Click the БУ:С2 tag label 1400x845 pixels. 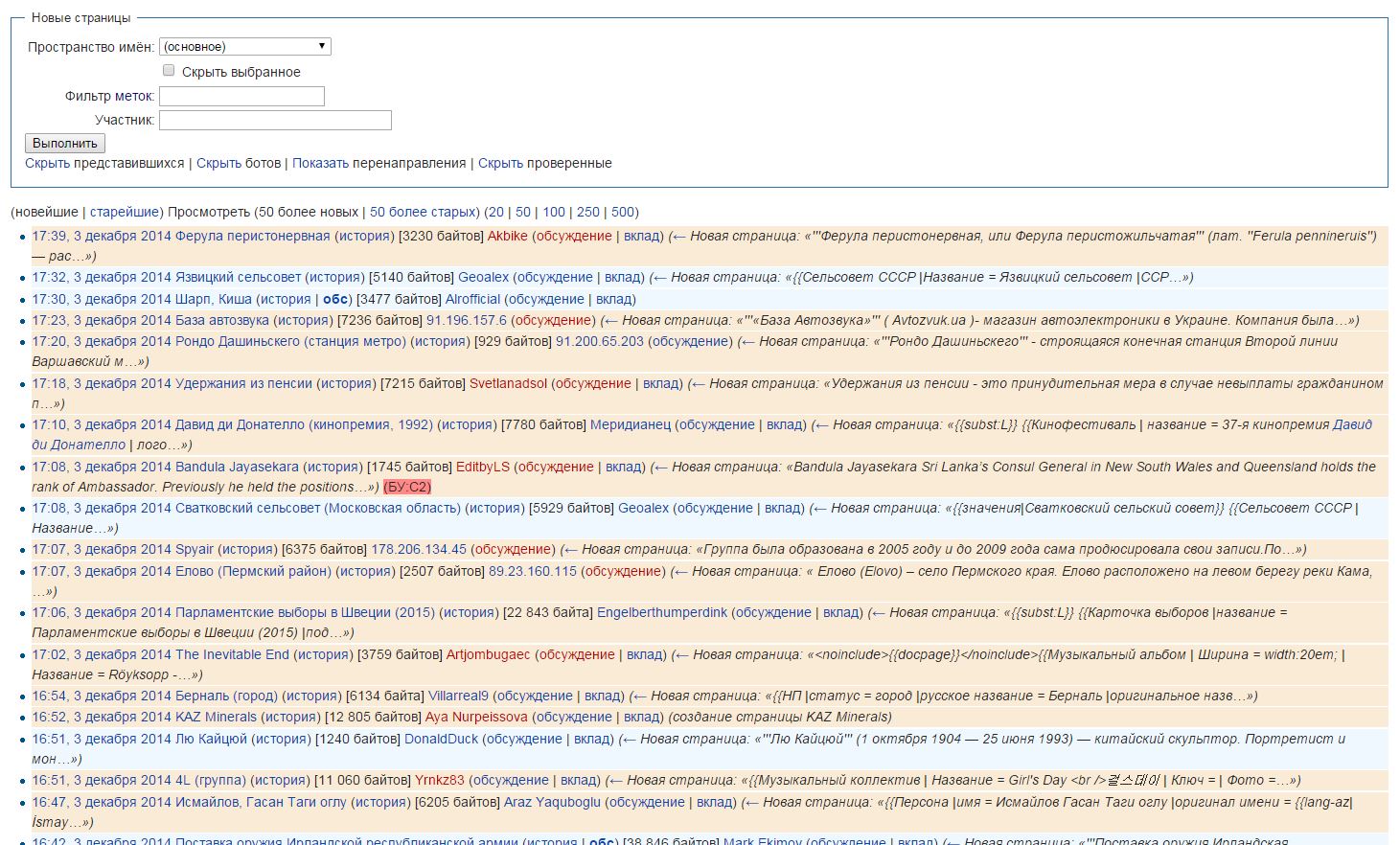point(407,487)
